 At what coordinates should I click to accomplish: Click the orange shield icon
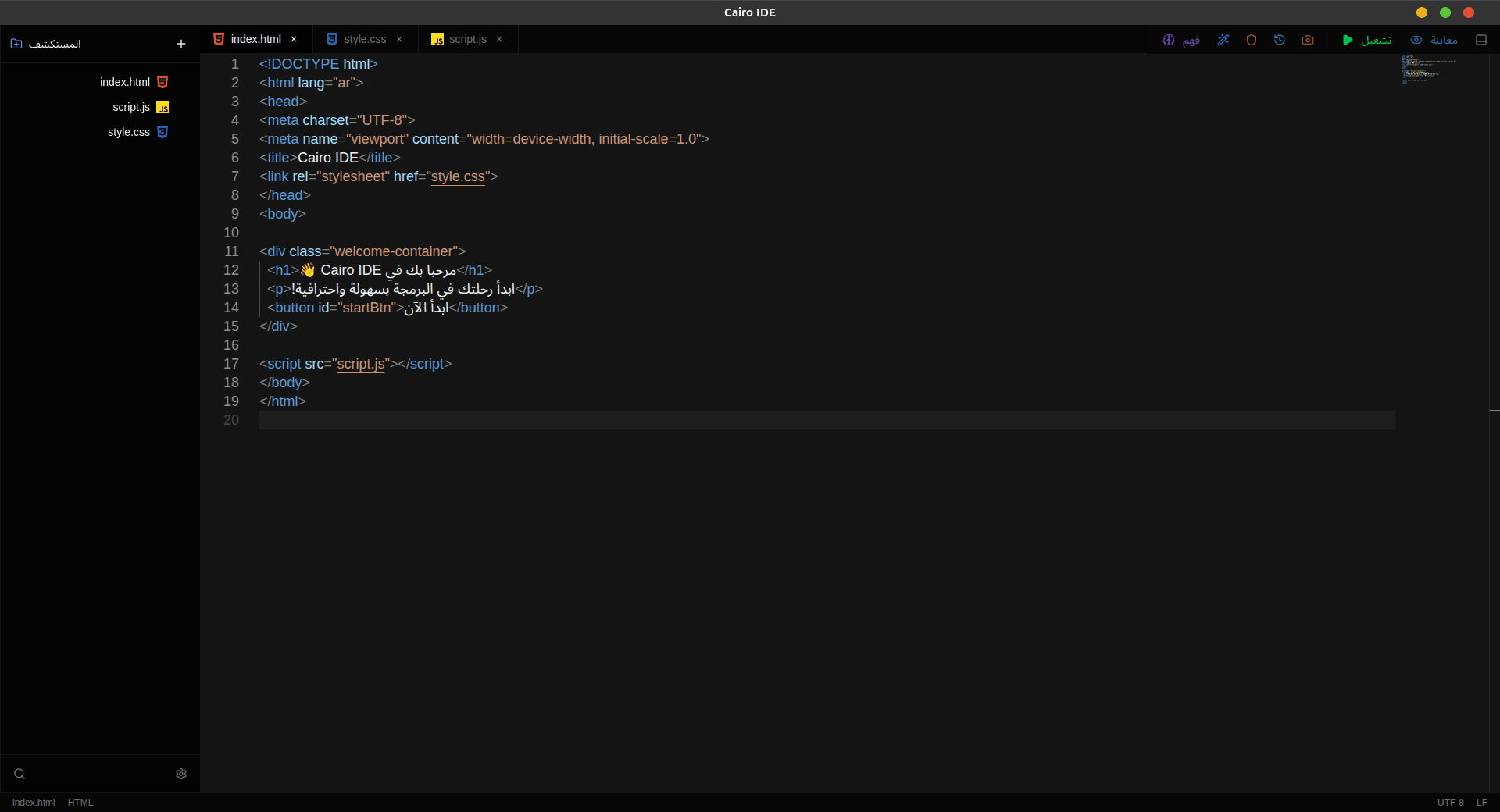click(x=1252, y=40)
